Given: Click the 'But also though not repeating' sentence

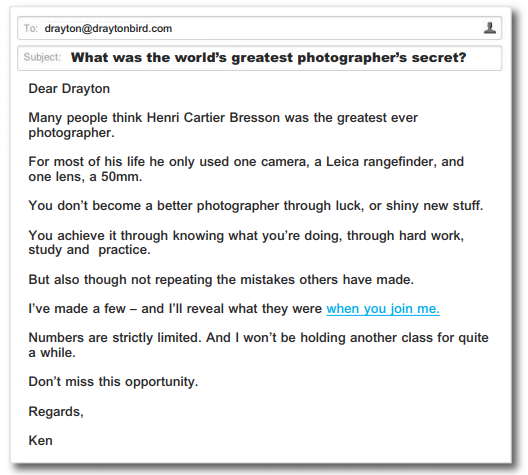Looking at the screenshot, I should point(221,280).
